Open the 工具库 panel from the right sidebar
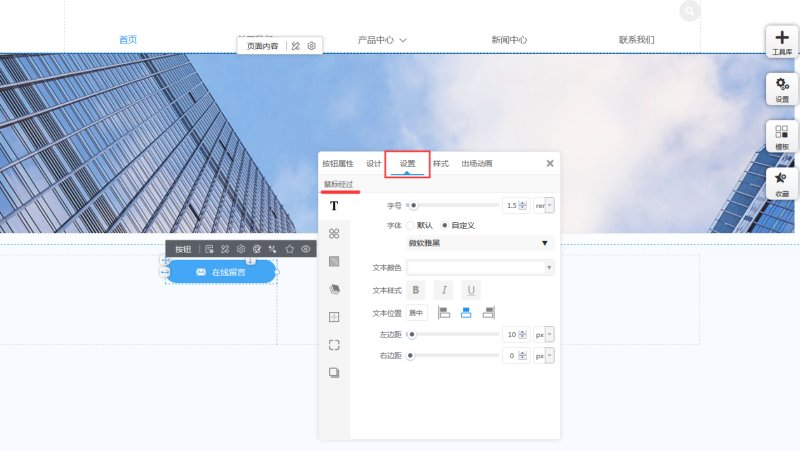800x450 pixels. pyautogui.click(x=781, y=42)
